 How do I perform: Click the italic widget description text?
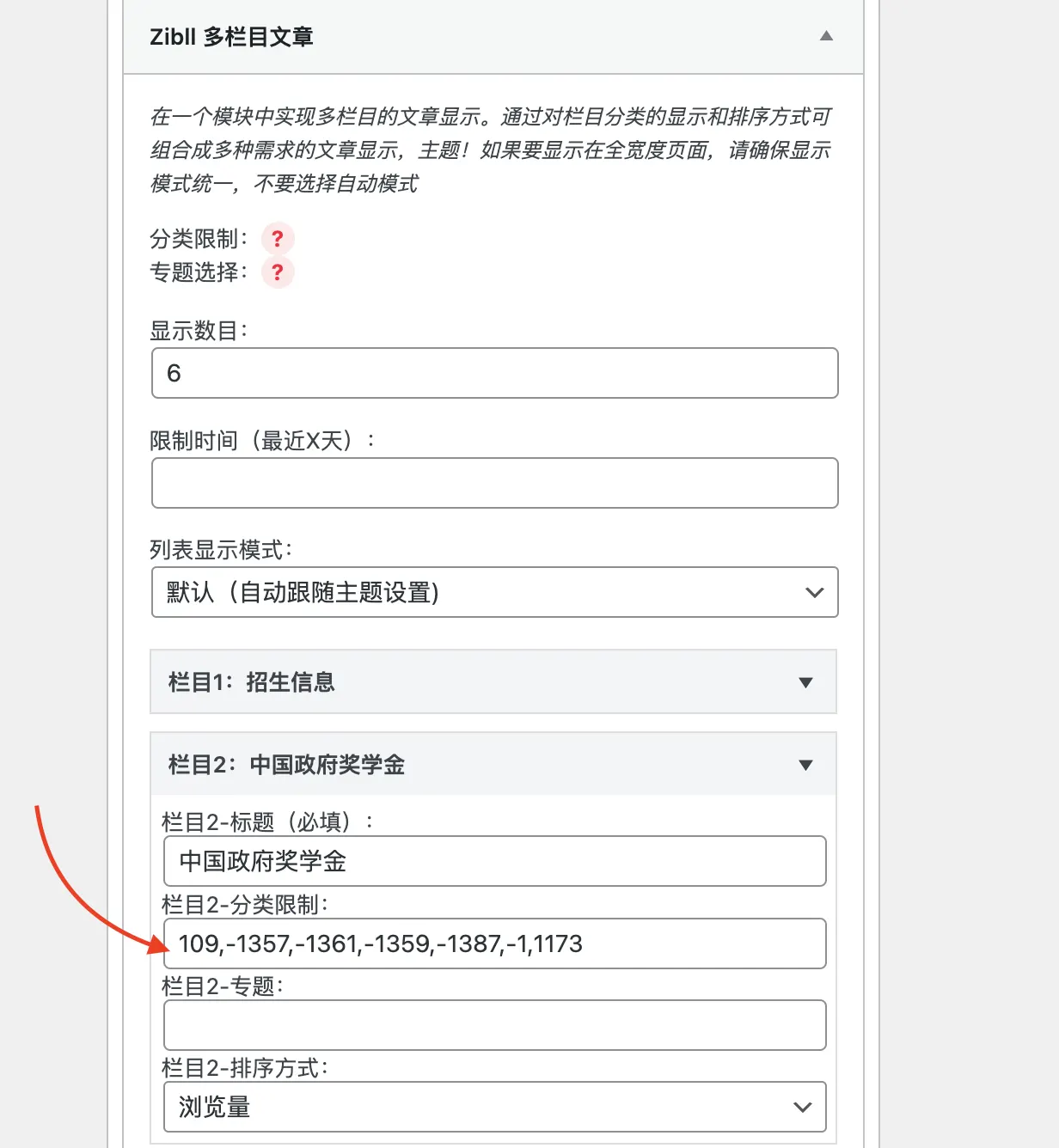pos(492,150)
